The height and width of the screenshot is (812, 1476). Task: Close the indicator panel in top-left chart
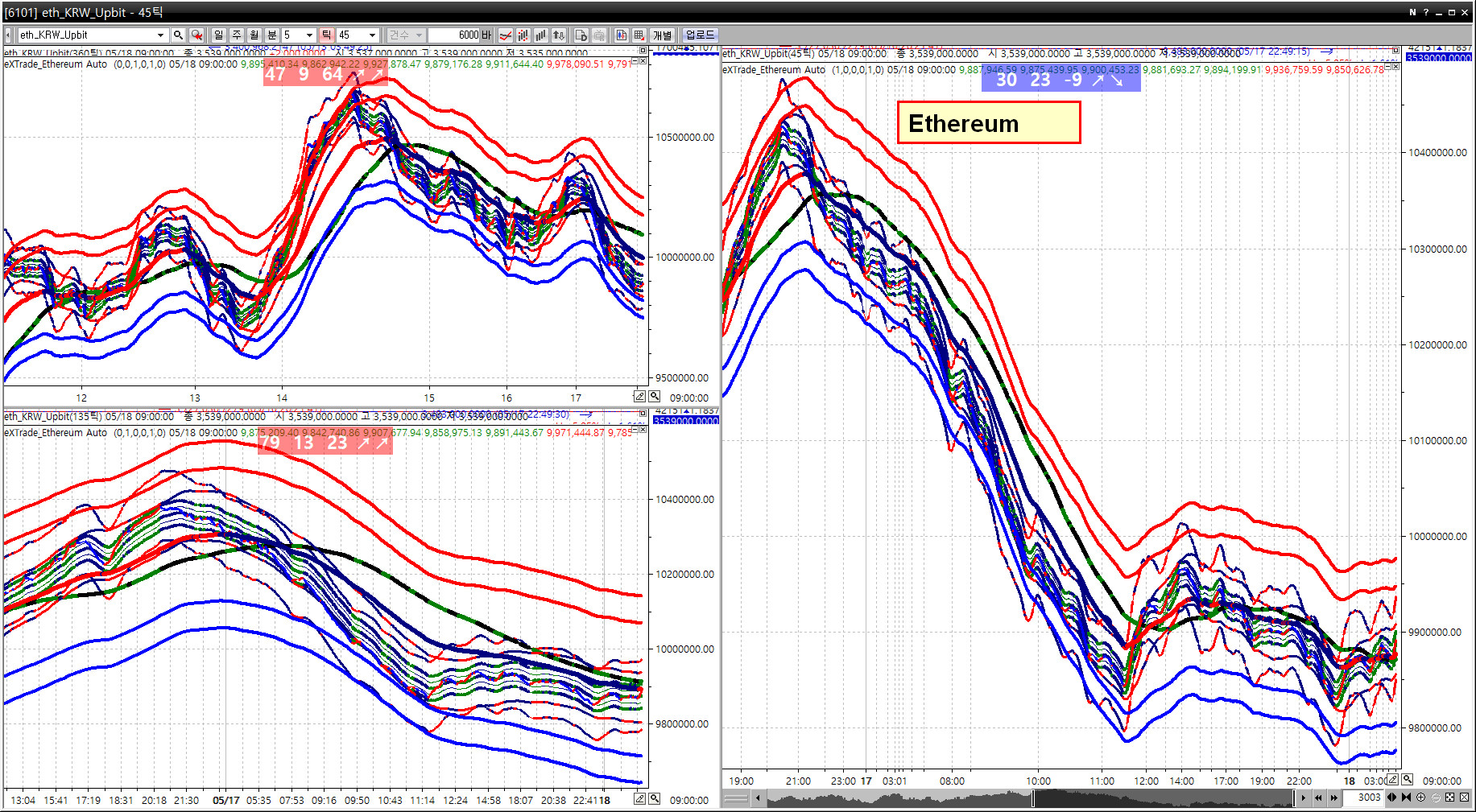pyautogui.click(x=643, y=61)
